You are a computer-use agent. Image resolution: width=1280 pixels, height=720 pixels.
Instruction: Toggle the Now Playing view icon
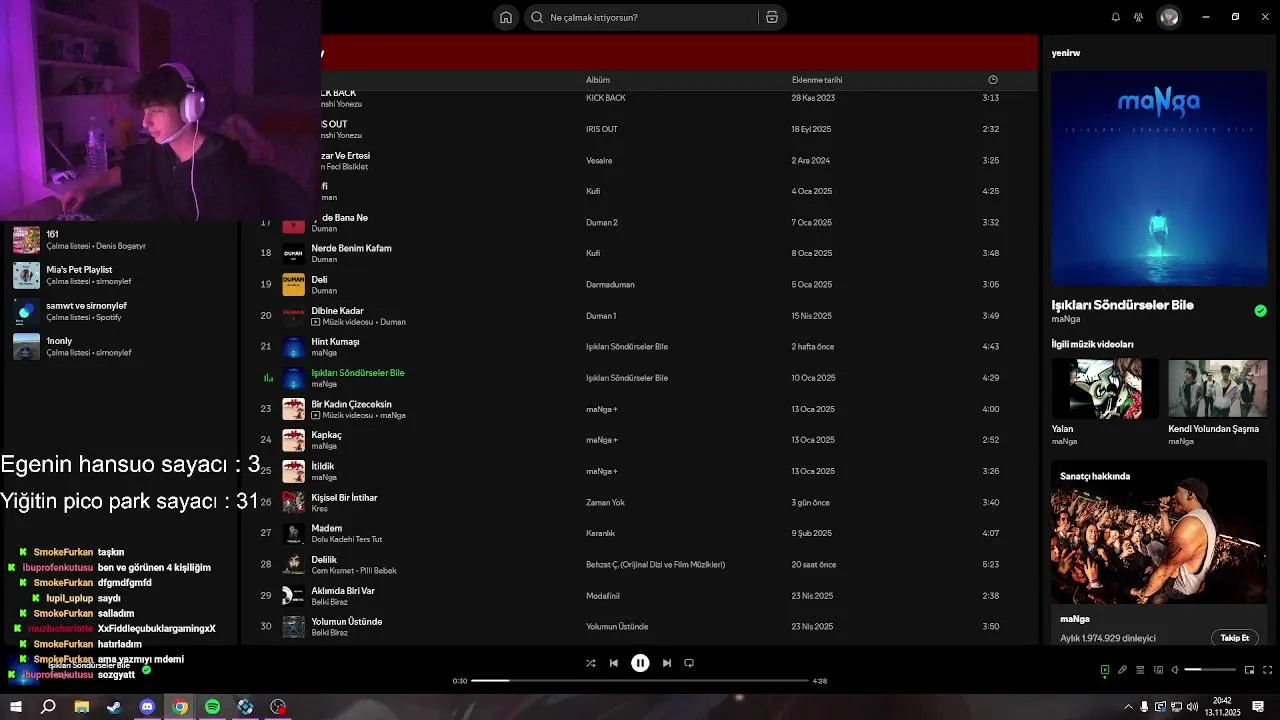click(1105, 670)
